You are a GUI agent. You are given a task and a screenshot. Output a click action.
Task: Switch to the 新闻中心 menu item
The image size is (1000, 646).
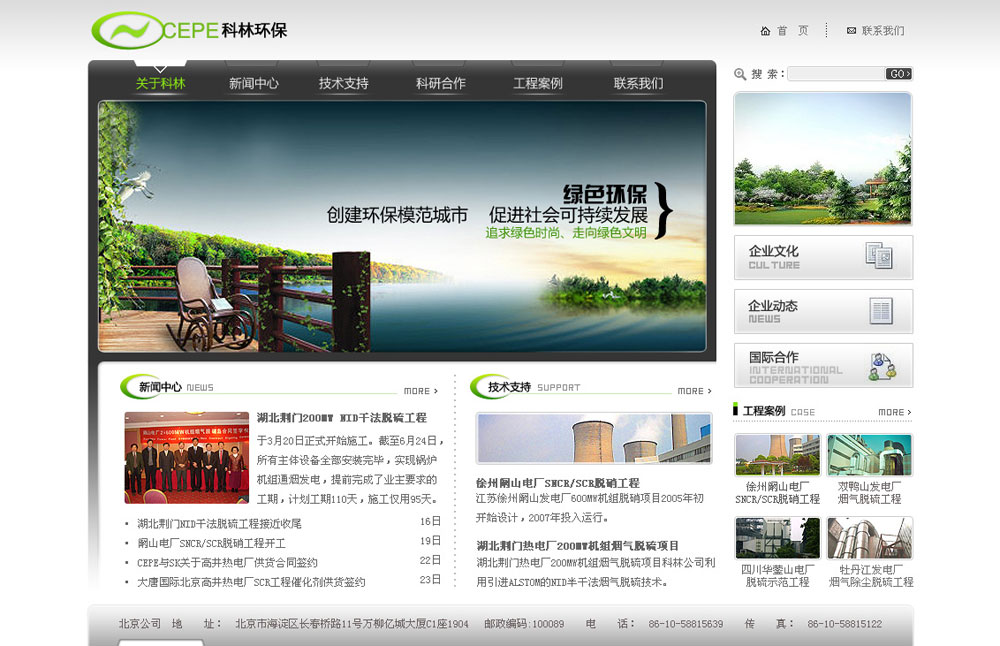click(253, 84)
